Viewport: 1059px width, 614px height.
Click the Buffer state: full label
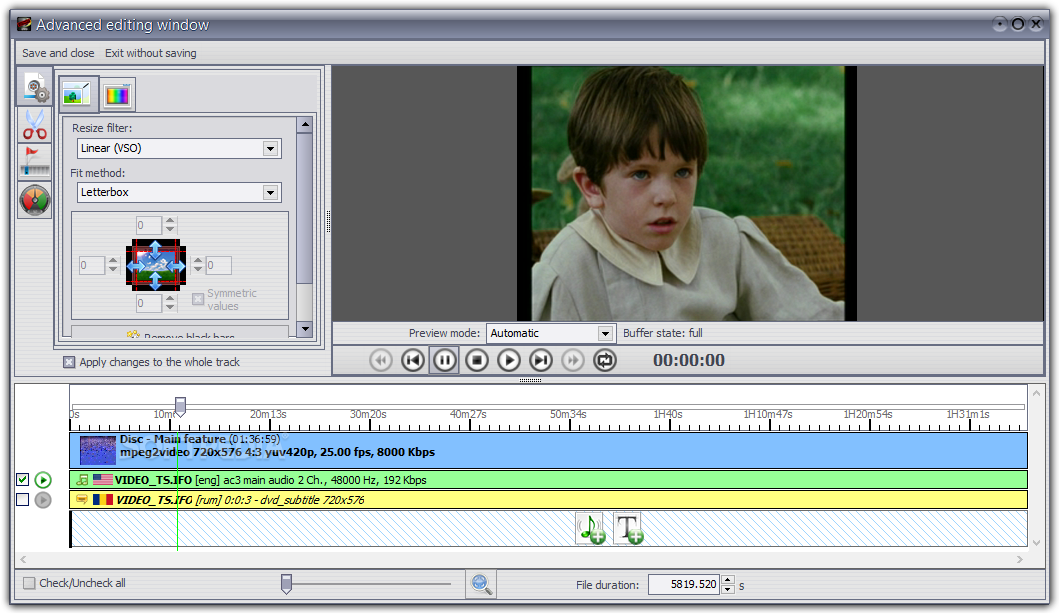pos(663,333)
